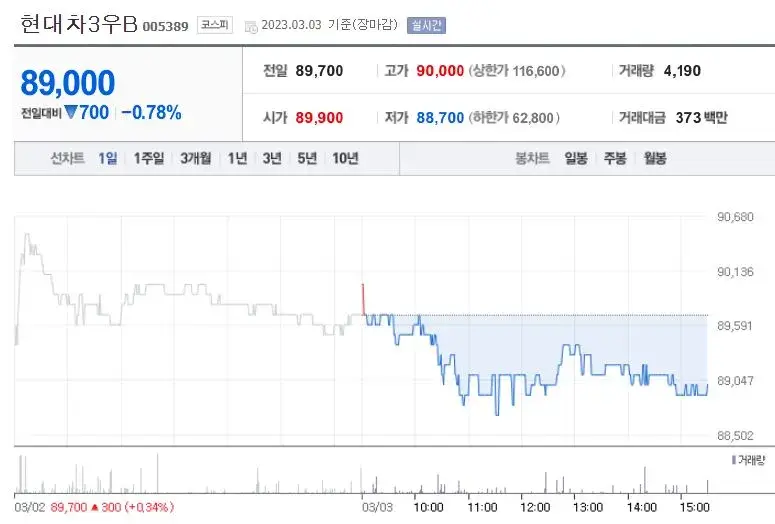The height and width of the screenshot is (524, 775).
Task: Open the 월봉 monthly candle chart
Action: tap(655, 158)
